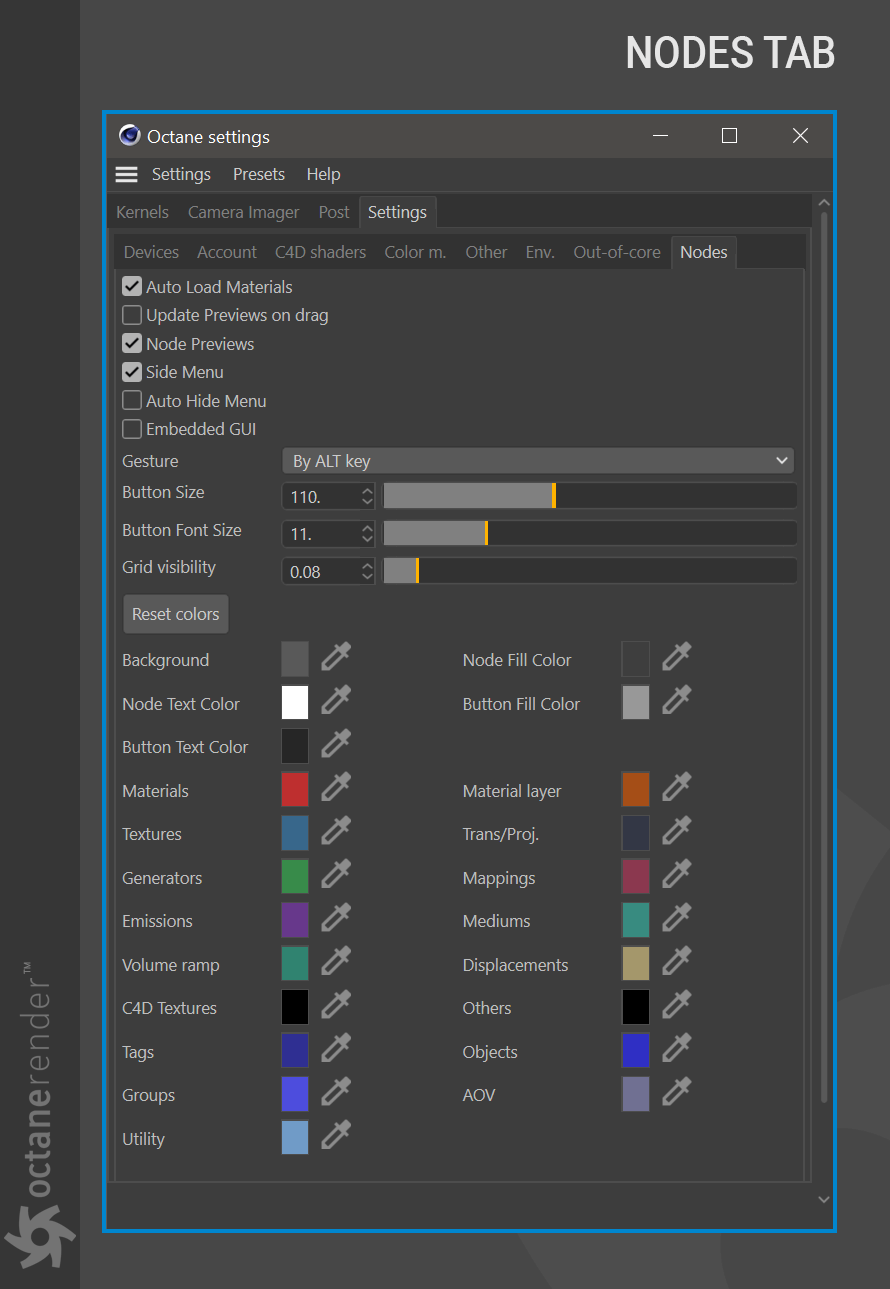
Task: Click the Groups eyedropper icon
Action: (336, 1092)
